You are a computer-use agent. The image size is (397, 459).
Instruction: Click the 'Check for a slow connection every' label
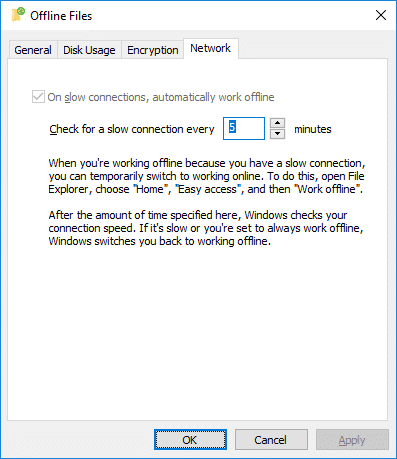tap(132, 129)
